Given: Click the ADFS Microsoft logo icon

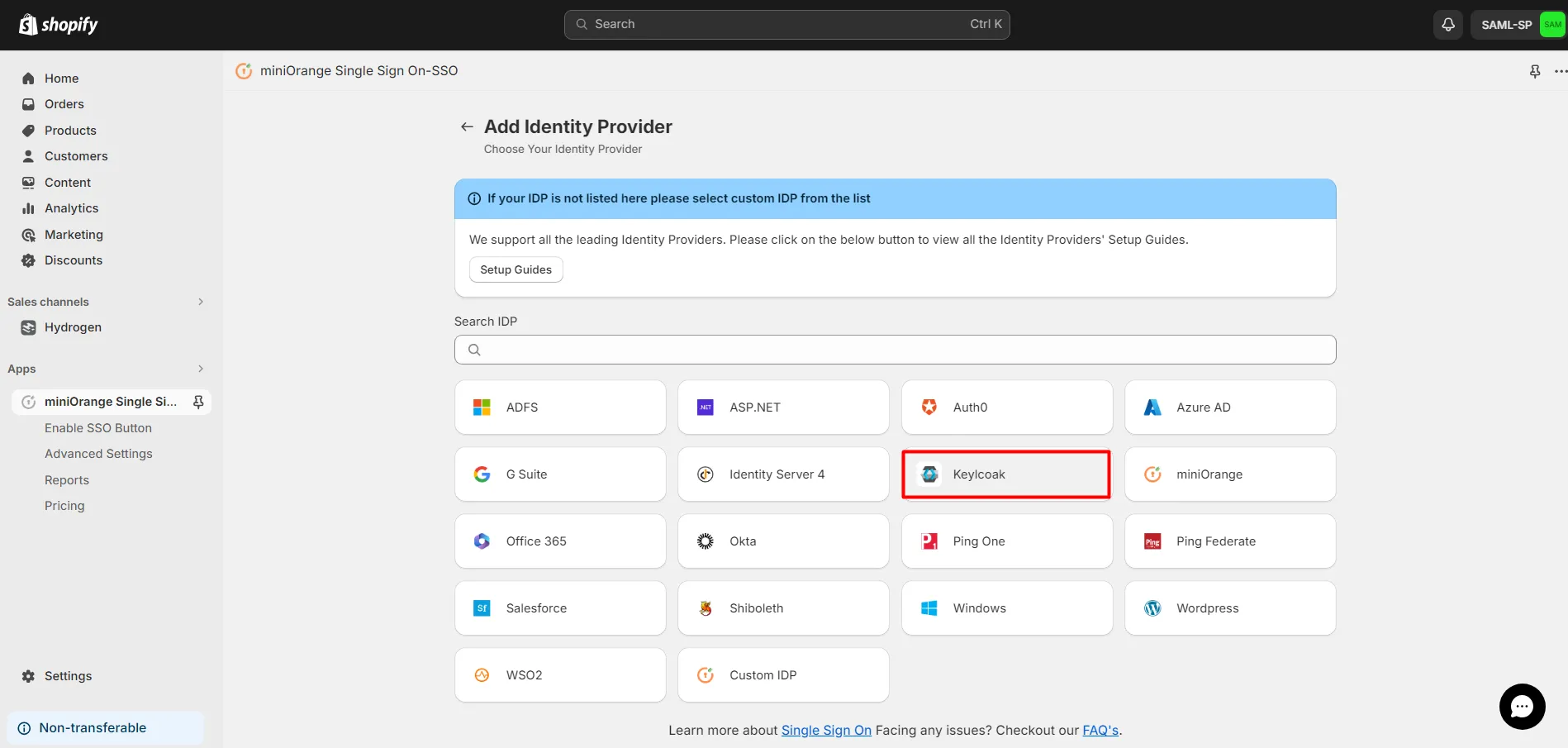Looking at the screenshot, I should 482,407.
